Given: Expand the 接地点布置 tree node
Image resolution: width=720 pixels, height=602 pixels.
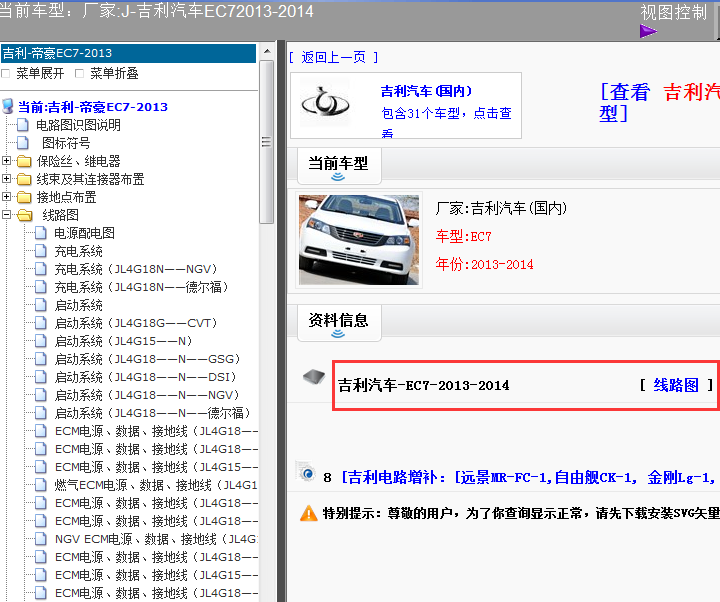Looking at the screenshot, I should (6, 197).
